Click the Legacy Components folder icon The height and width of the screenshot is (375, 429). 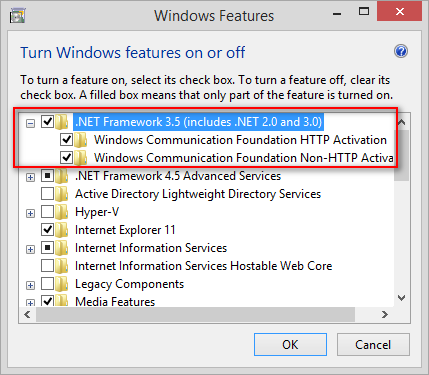click(62, 284)
